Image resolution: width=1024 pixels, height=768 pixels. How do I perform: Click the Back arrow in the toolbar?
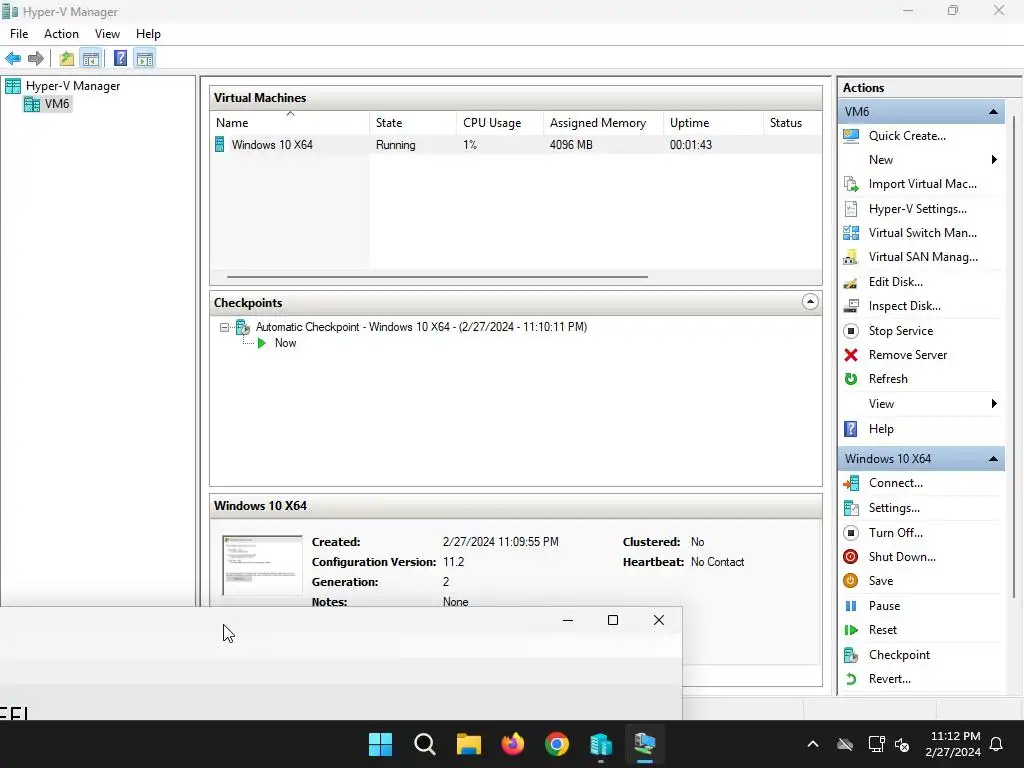coord(13,59)
